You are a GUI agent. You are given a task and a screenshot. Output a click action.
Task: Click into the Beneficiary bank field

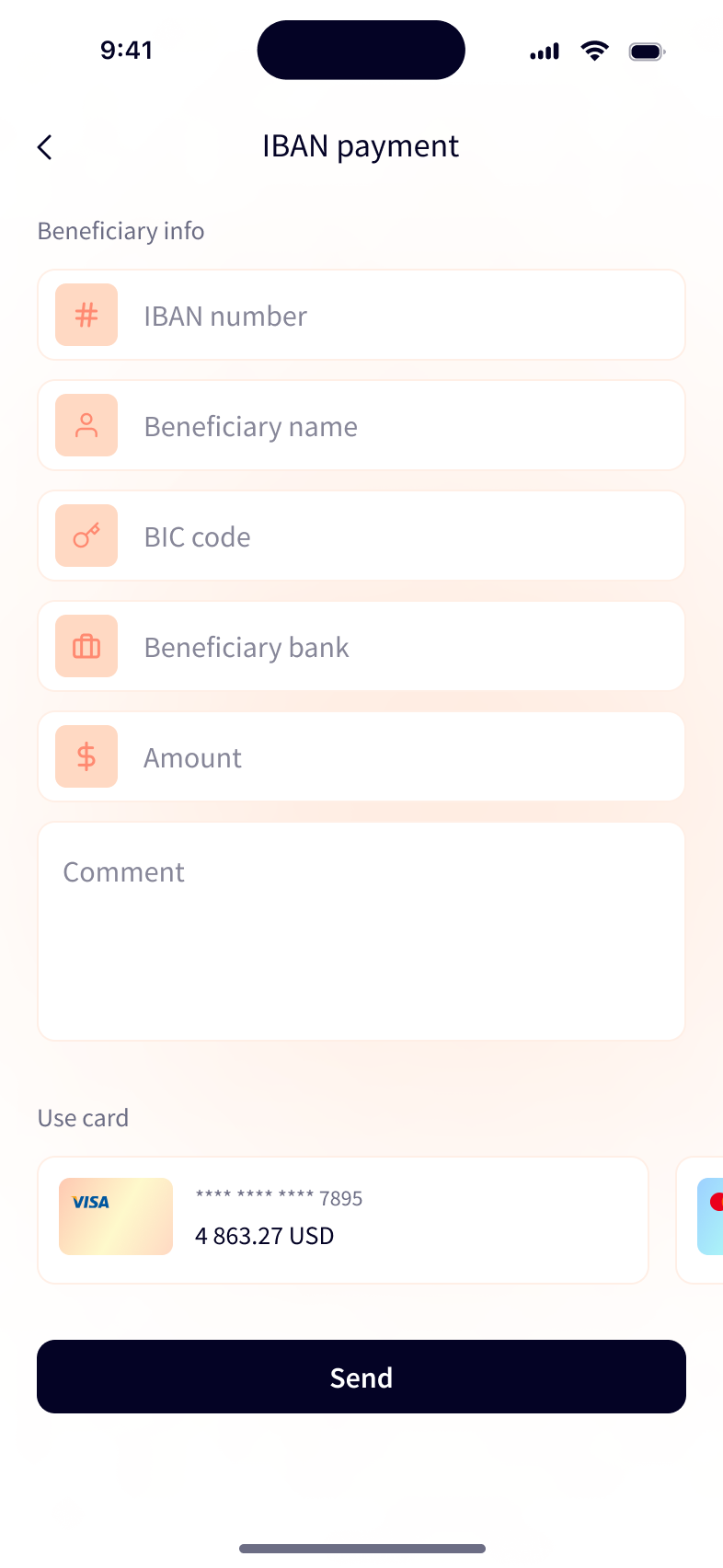point(405,647)
